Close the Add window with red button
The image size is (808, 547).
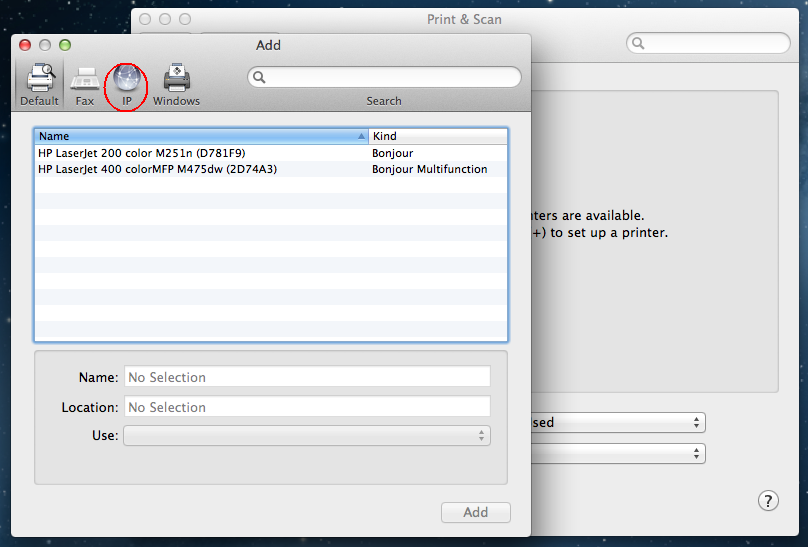pyautogui.click(x=26, y=45)
